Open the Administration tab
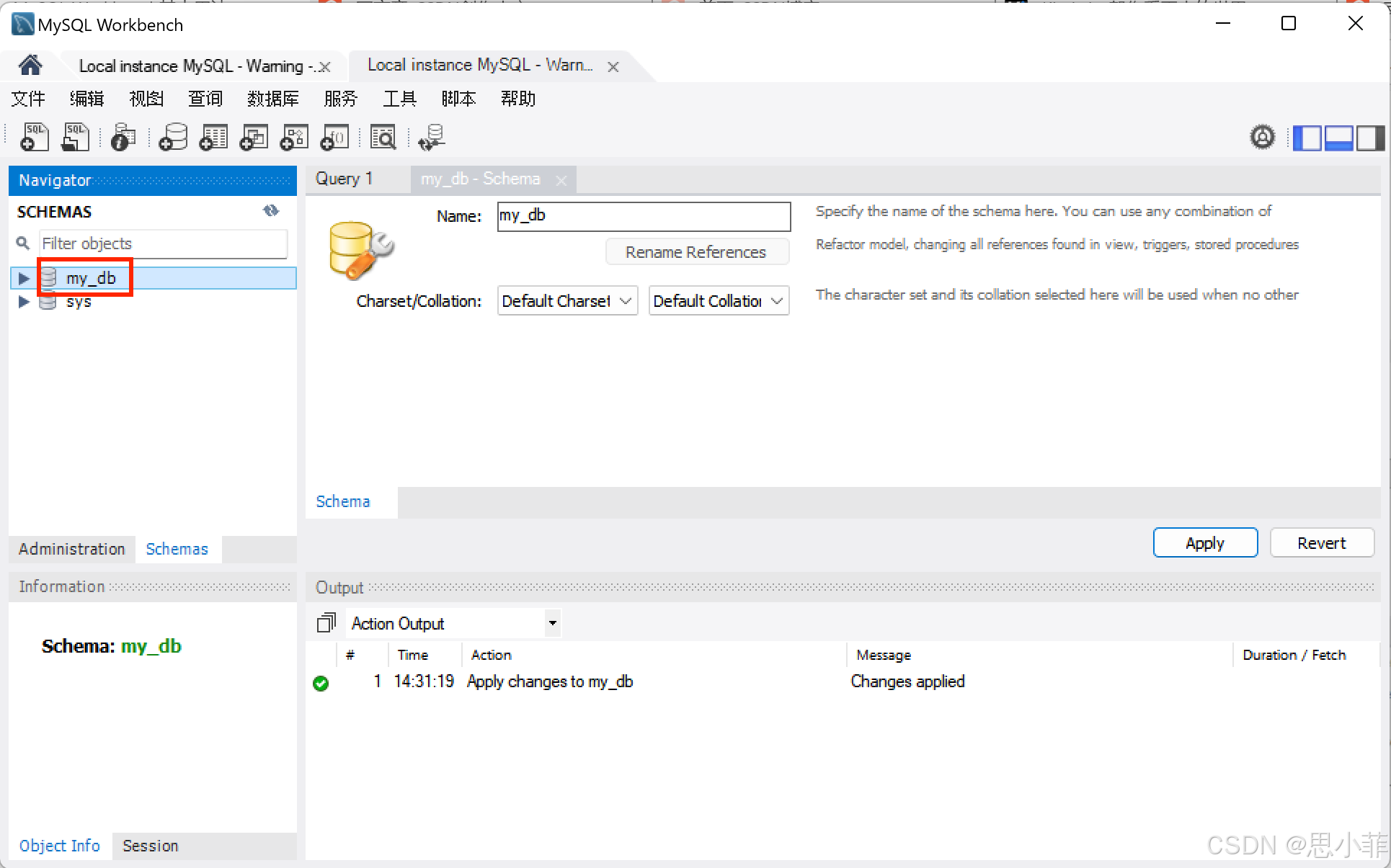 pyautogui.click(x=71, y=549)
